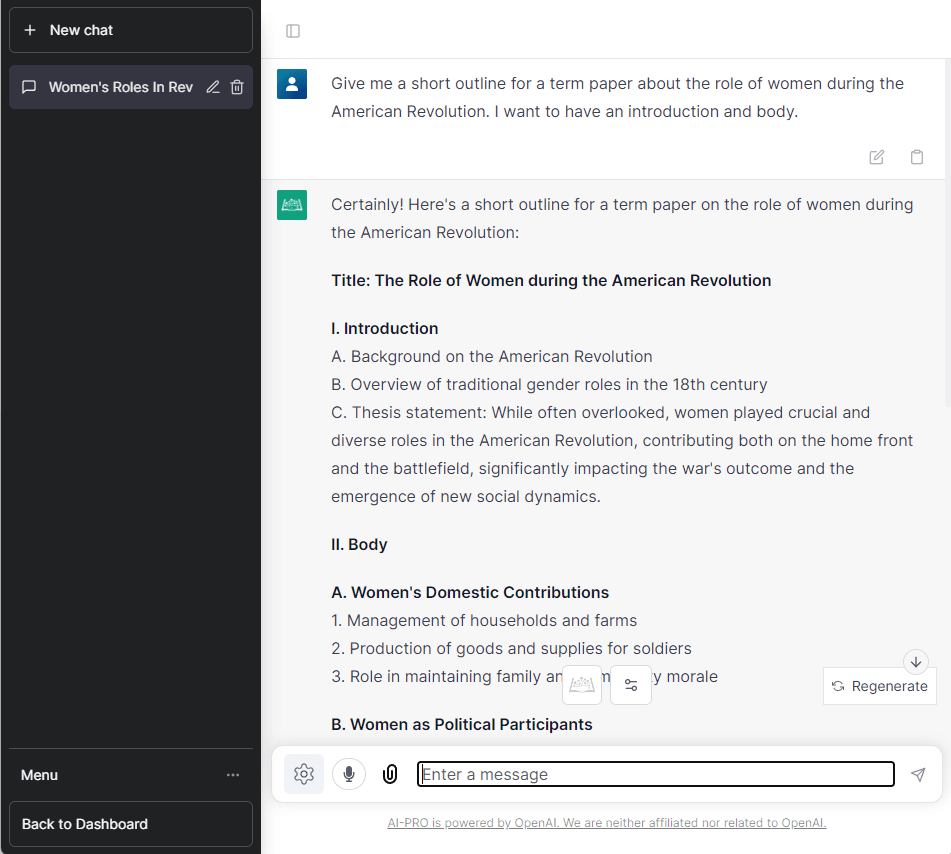Screen dimensions: 951x854
Task: Click the floating open-book icon button
Action: pyautogui.click(x=582, y=685)
